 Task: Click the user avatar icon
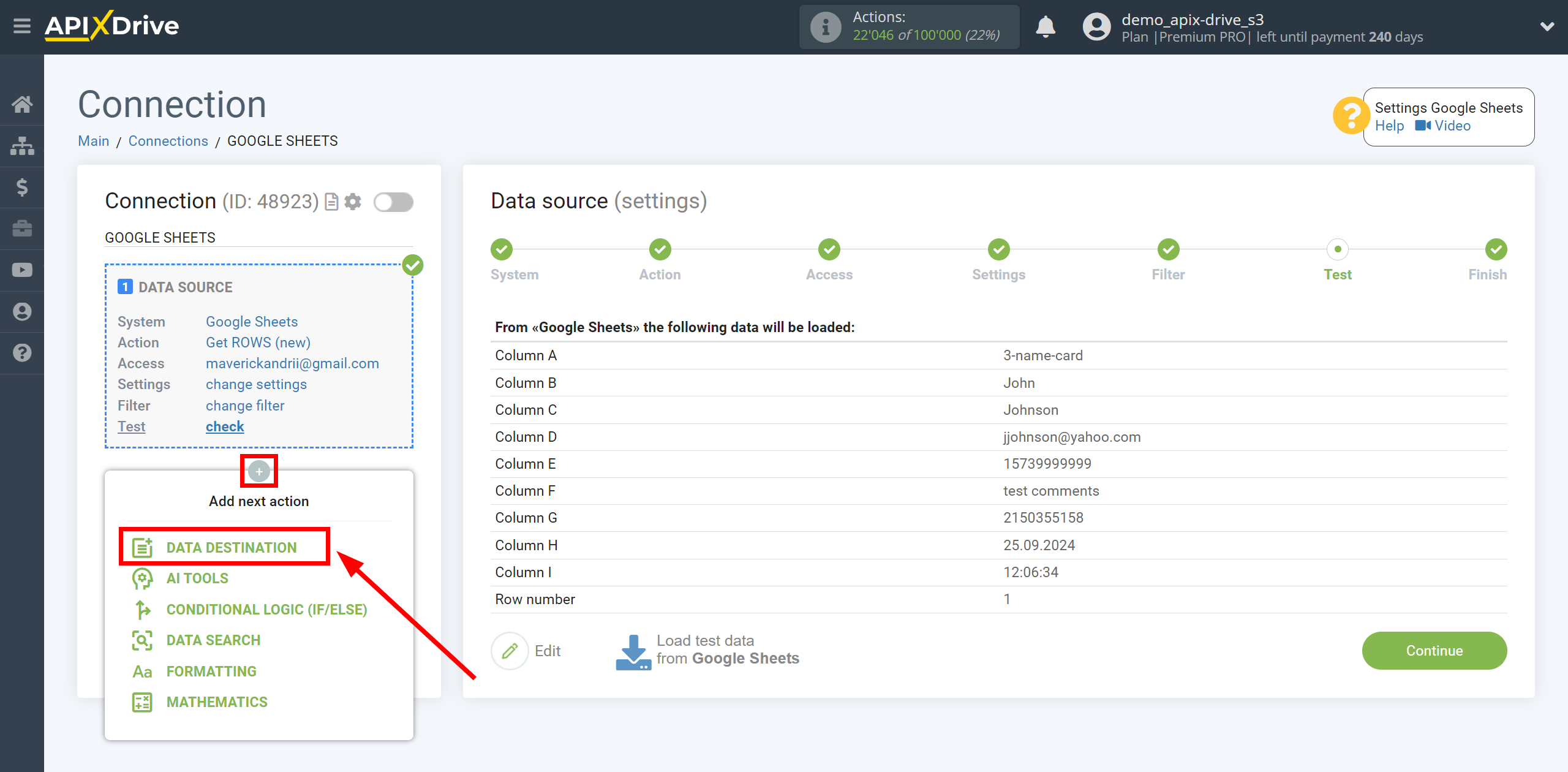(x=1096, y=27)
